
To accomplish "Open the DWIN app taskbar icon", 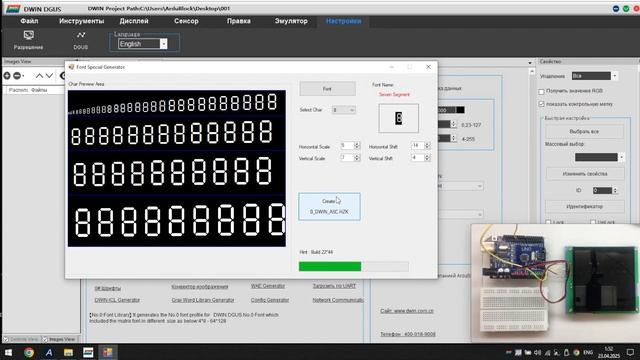I will (x=88, y=352).
